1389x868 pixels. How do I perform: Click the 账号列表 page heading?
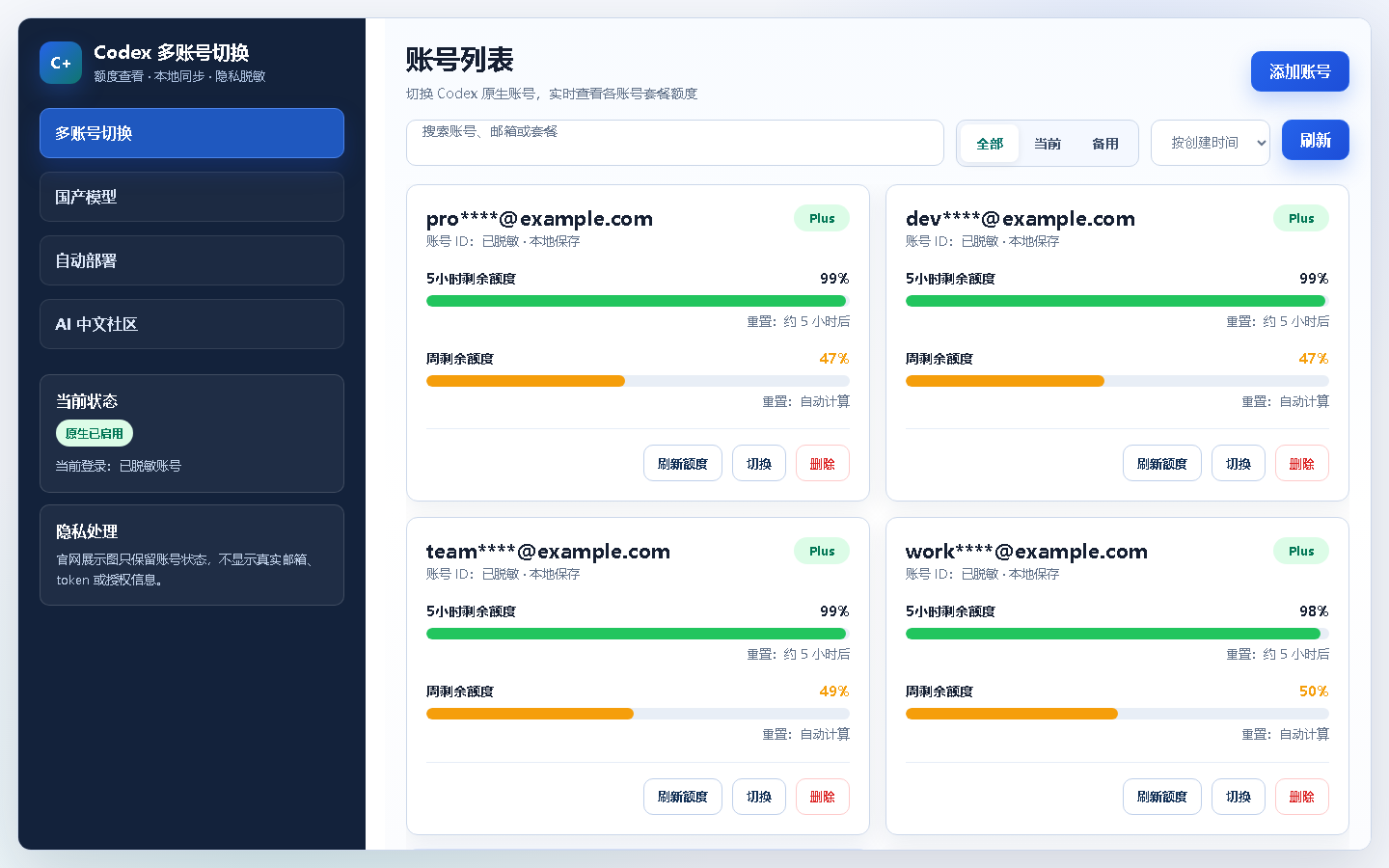pos(459,60)
